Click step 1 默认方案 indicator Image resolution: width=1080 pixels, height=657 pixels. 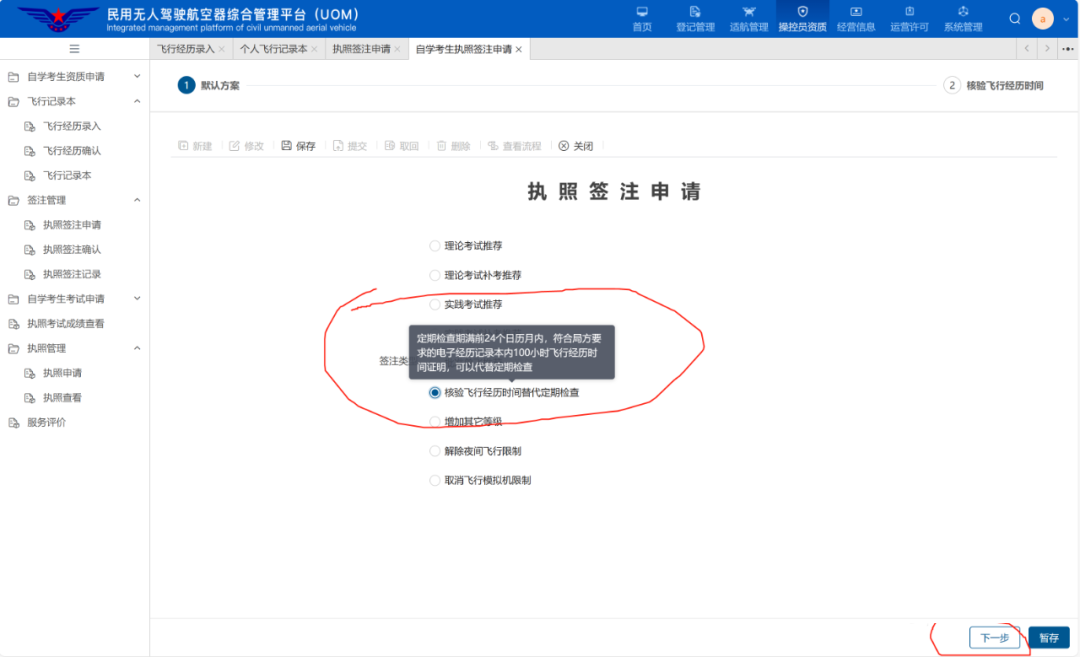(209, 85)
